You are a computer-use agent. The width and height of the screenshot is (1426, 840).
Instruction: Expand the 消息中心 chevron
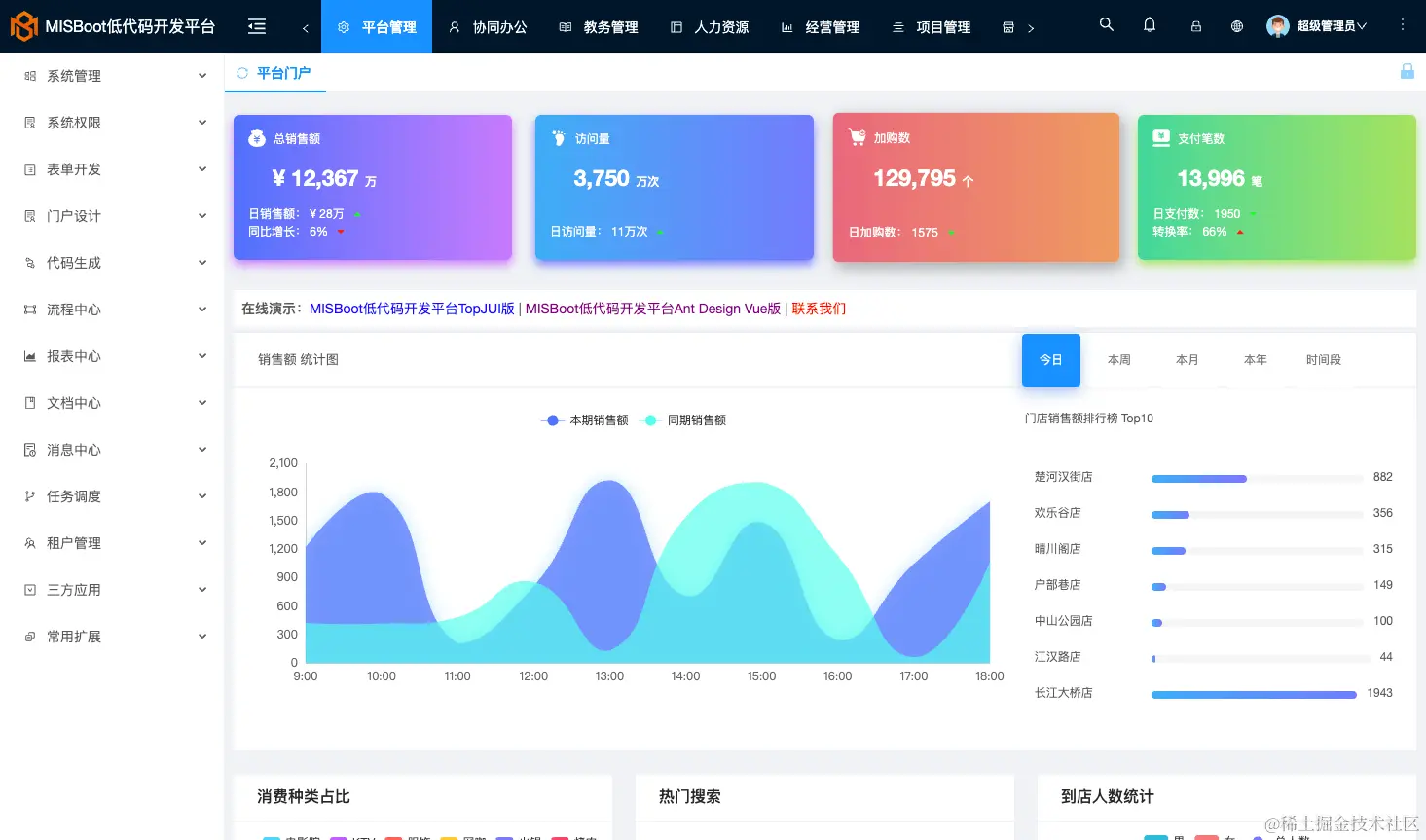coord(202,450)
